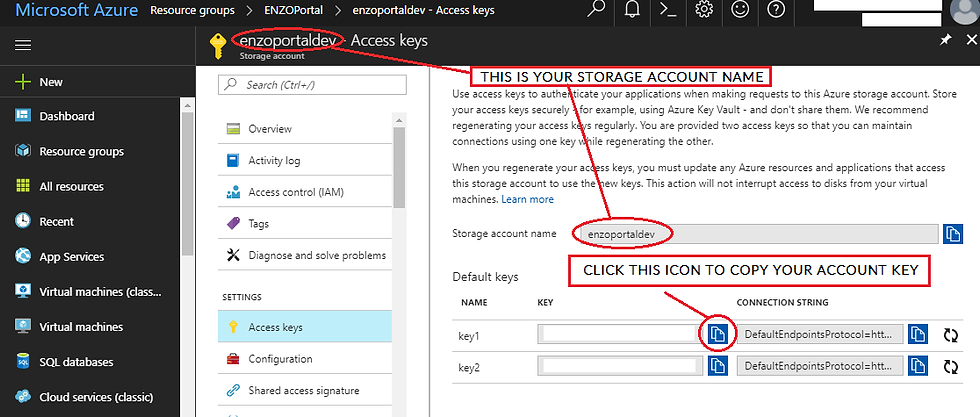The image size is (980, 417).
Task: Copy the storage account name
Action: (952, 234)
